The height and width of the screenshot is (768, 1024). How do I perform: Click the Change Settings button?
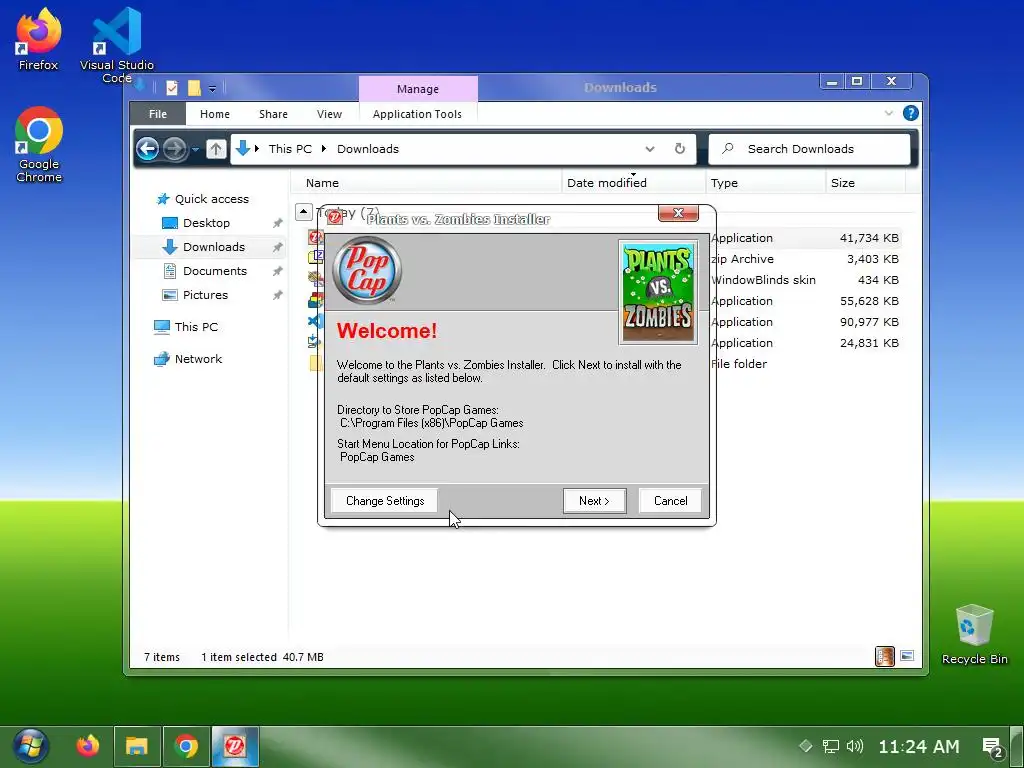tap(385, 501)
